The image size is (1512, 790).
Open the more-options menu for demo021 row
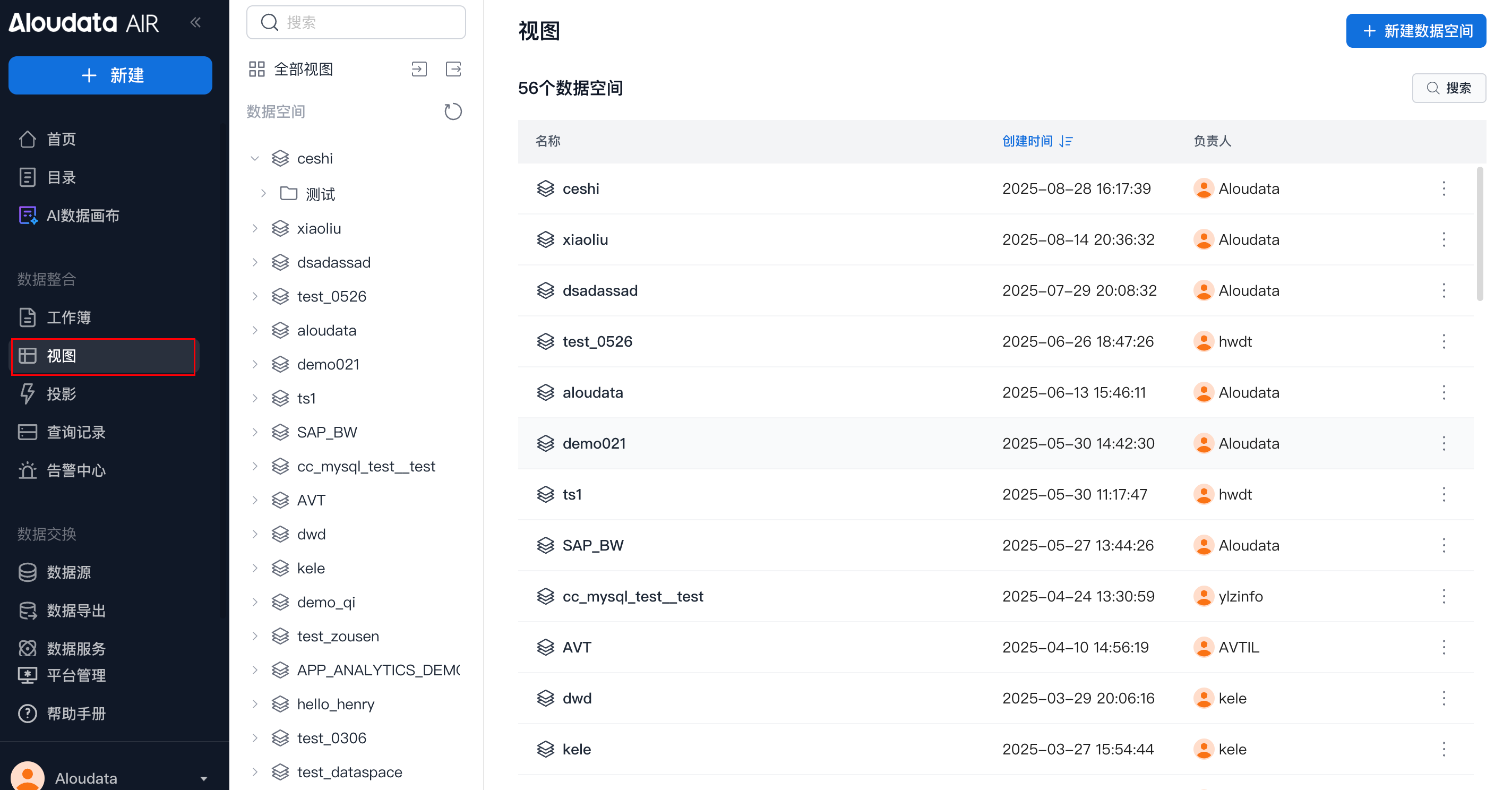click(1444, 443)
